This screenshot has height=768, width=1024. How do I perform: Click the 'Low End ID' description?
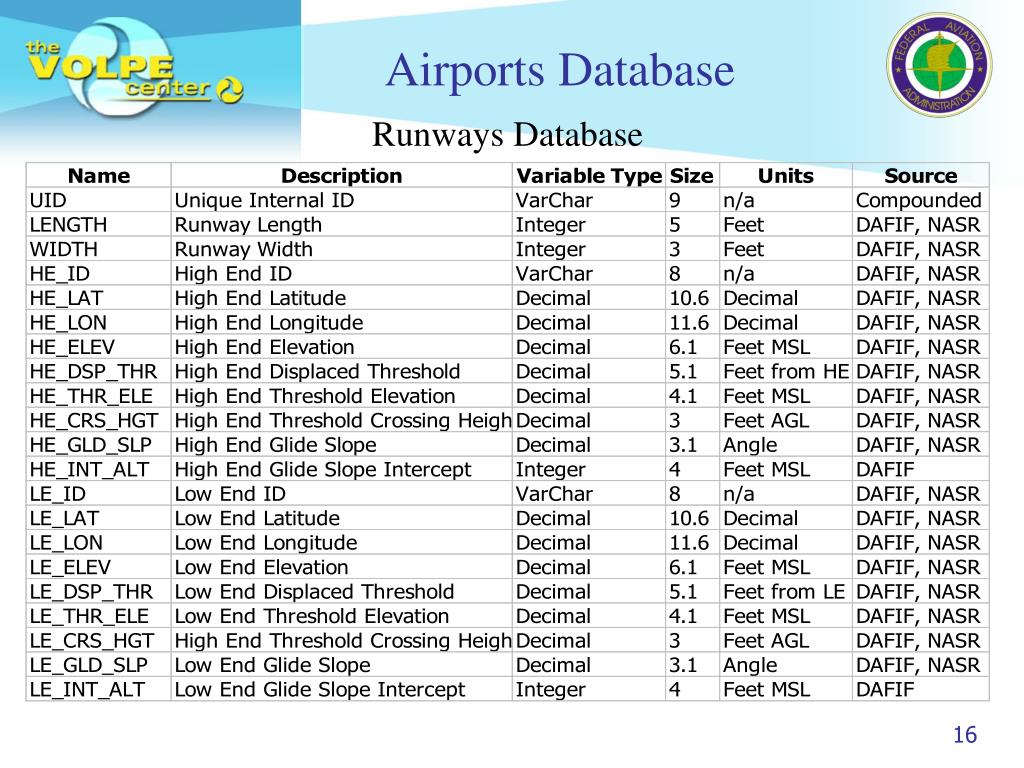342,494
